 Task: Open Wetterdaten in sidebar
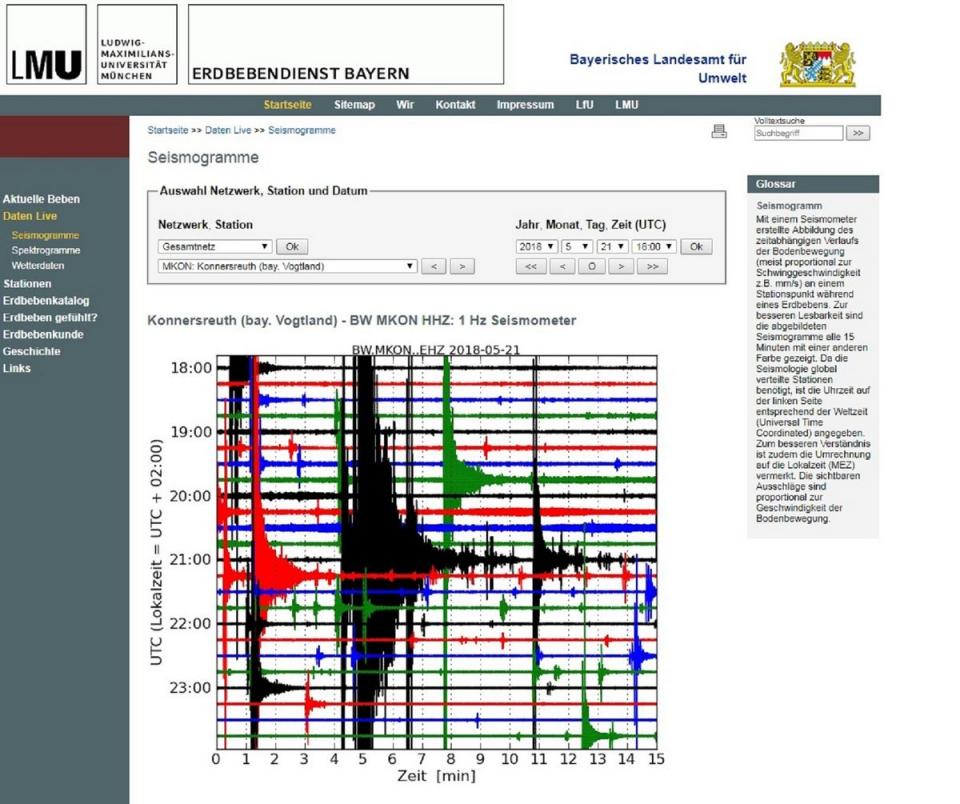(x=38, y=266)
